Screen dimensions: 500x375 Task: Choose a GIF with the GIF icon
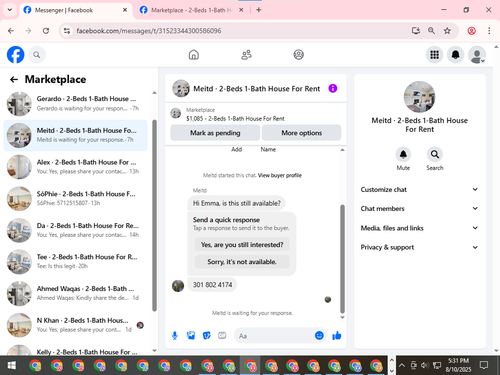(x=222, y=336)
